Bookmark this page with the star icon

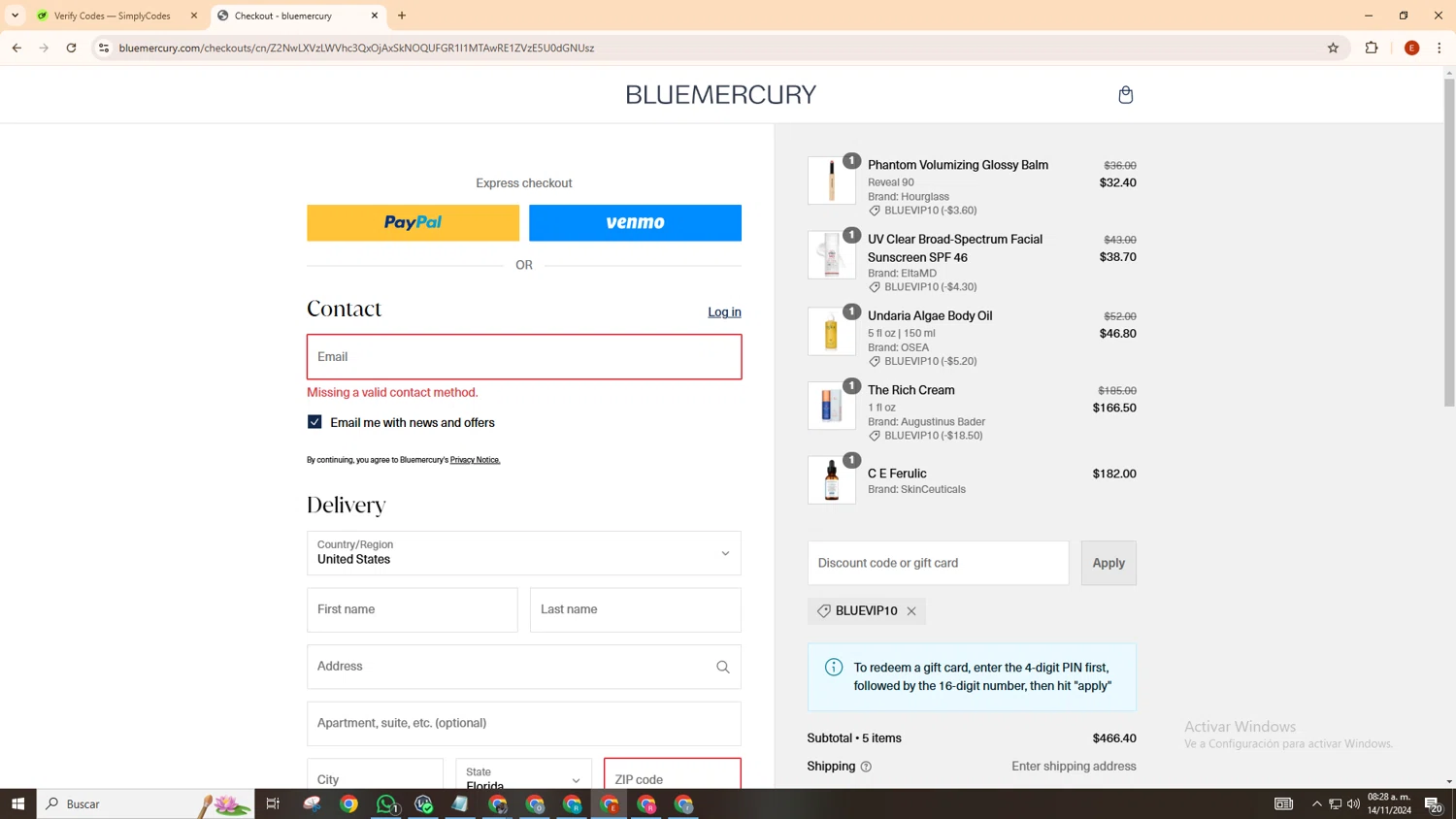click(1333, 48)
